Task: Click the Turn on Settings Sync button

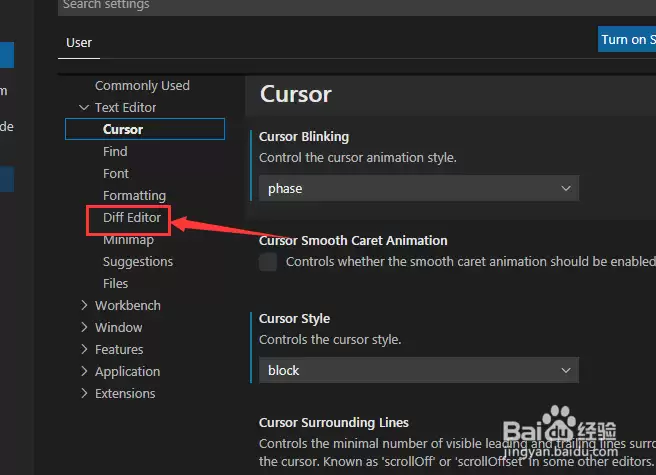Action: coord(627,39)
